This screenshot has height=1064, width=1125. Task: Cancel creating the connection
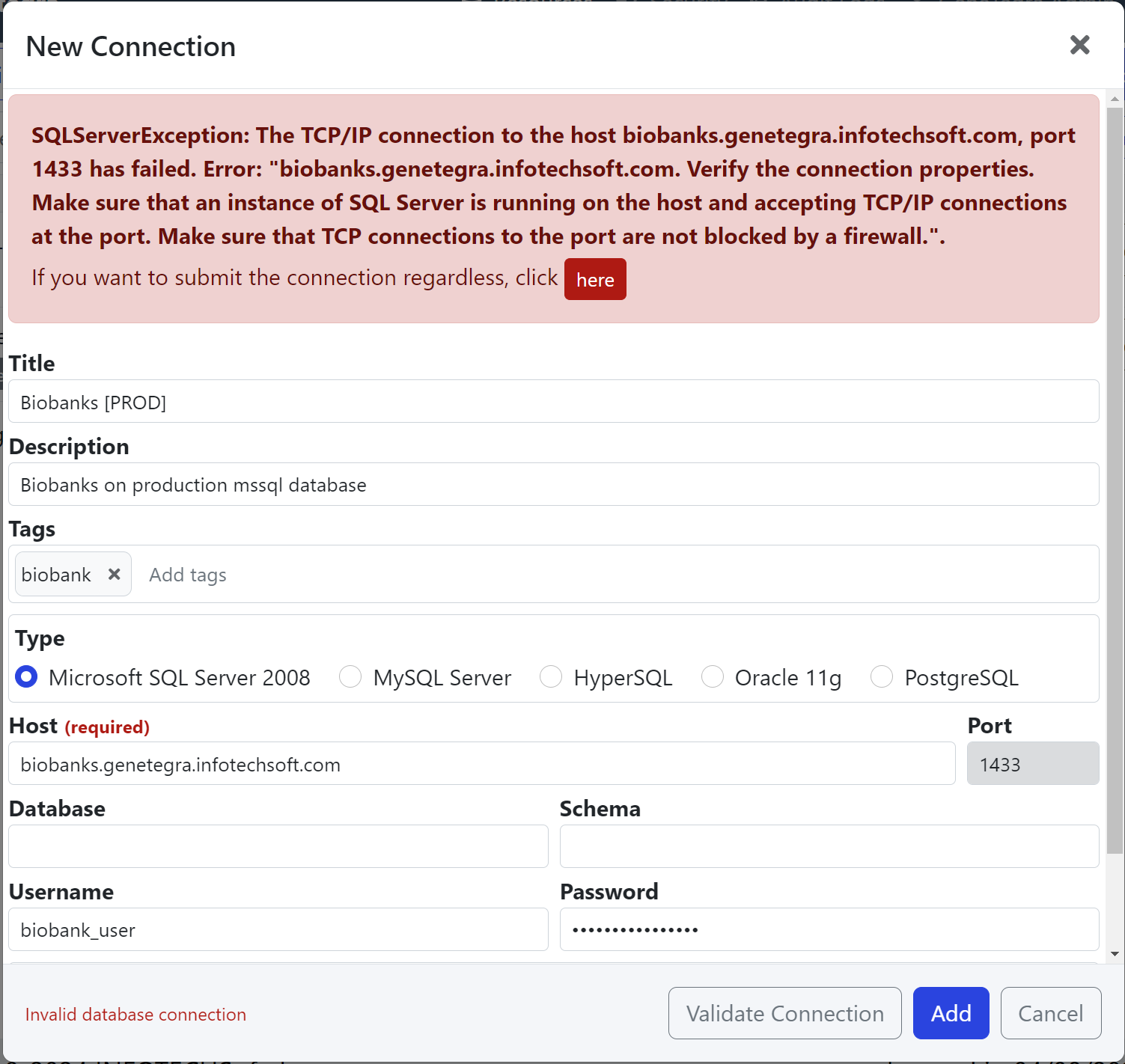(x=1051, y=1013)
